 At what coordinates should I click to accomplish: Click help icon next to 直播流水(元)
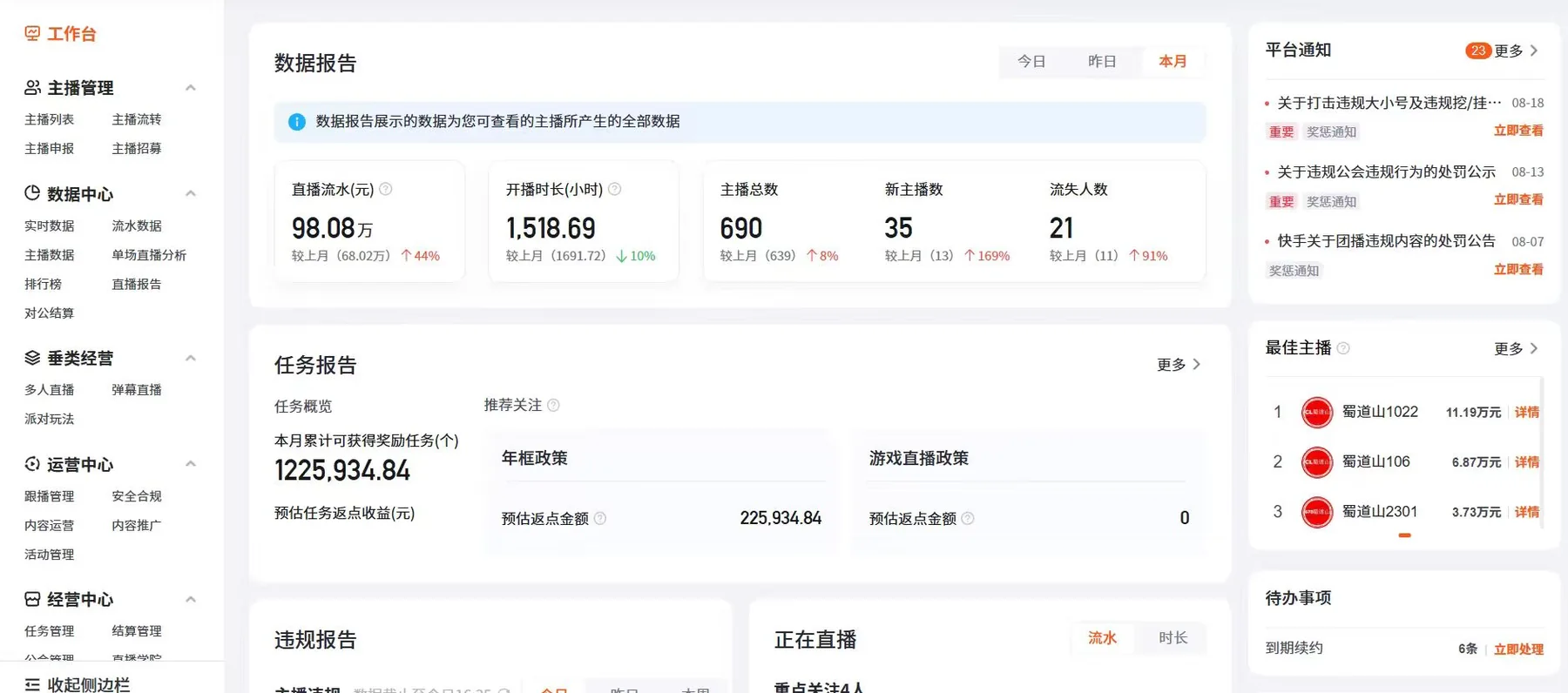386,189
